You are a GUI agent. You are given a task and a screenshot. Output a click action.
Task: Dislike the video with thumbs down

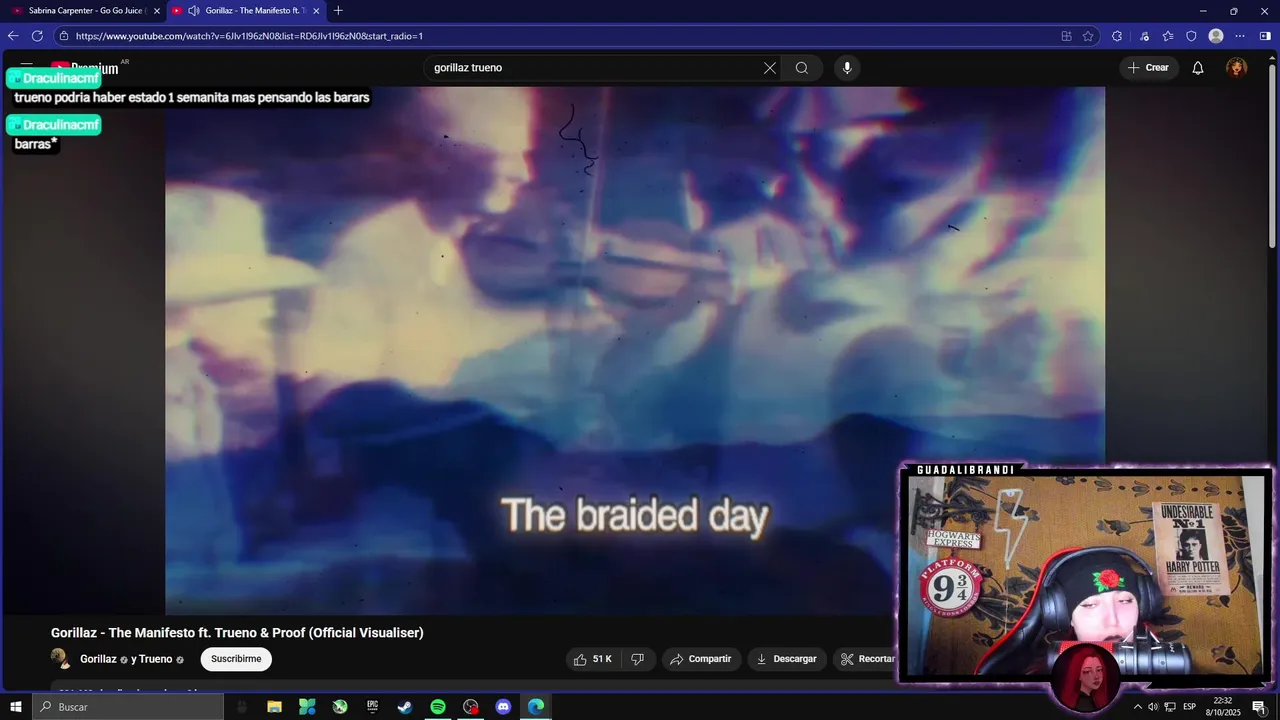pyautogui.click(x=638, y=659)
